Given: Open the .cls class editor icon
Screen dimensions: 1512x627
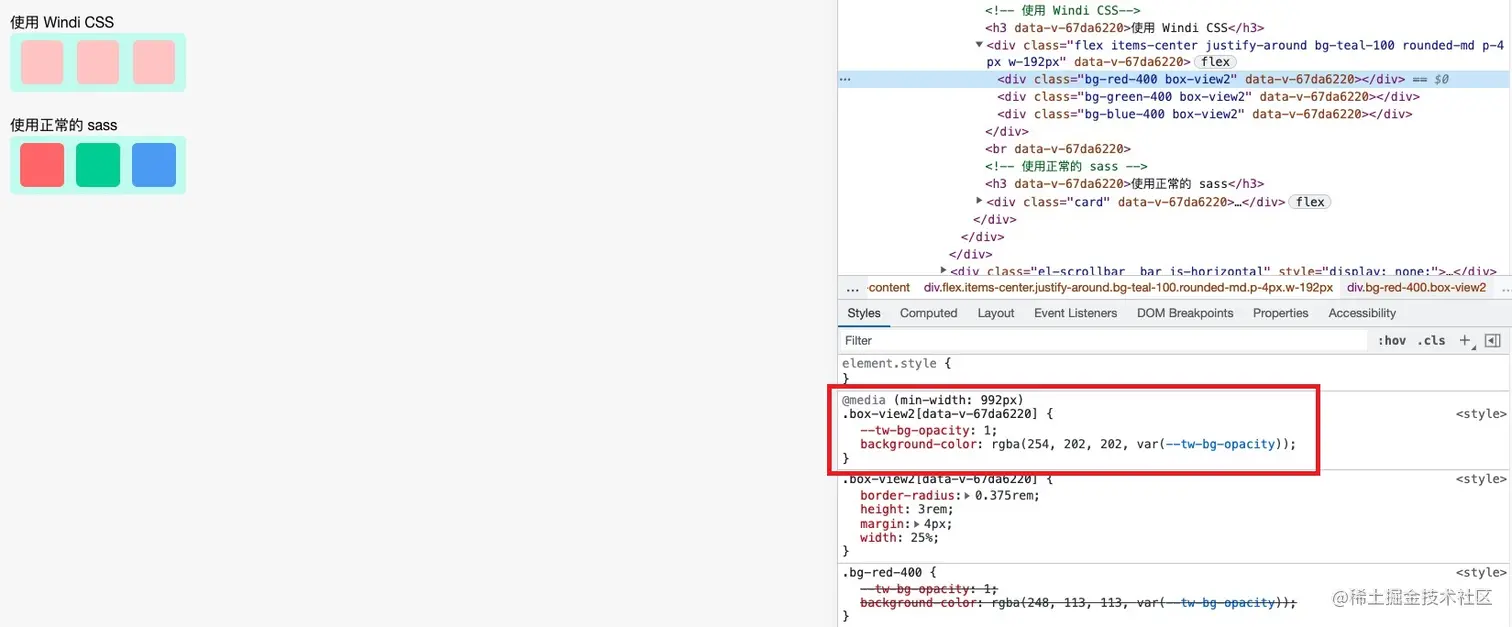Looking at the screenshot, I should [x=1430, y=340].
